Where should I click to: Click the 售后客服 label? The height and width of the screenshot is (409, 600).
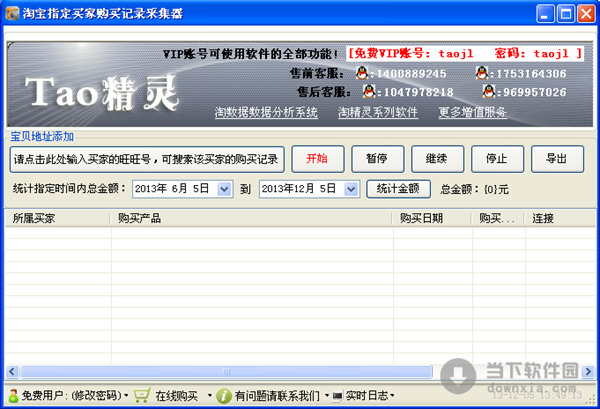pyautogui.click(x=323, y=92)
